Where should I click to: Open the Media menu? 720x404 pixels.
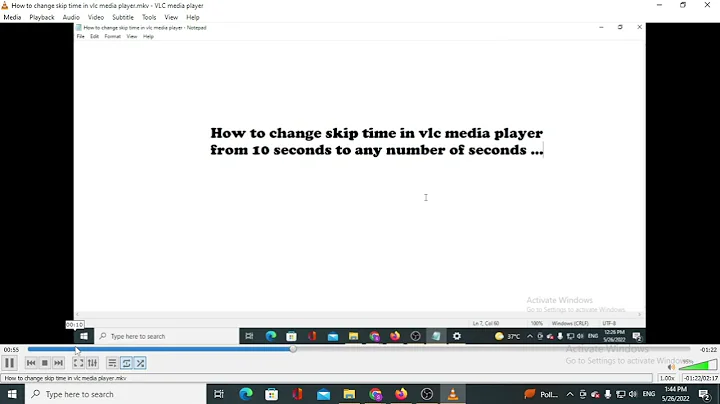click(12, 17)
